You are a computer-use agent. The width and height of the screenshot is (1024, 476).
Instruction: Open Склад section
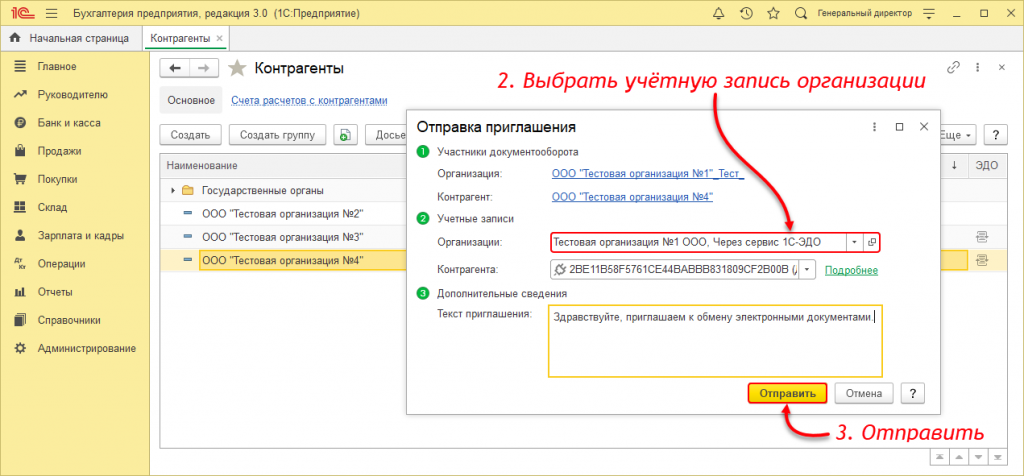click(x=52, y=208)
